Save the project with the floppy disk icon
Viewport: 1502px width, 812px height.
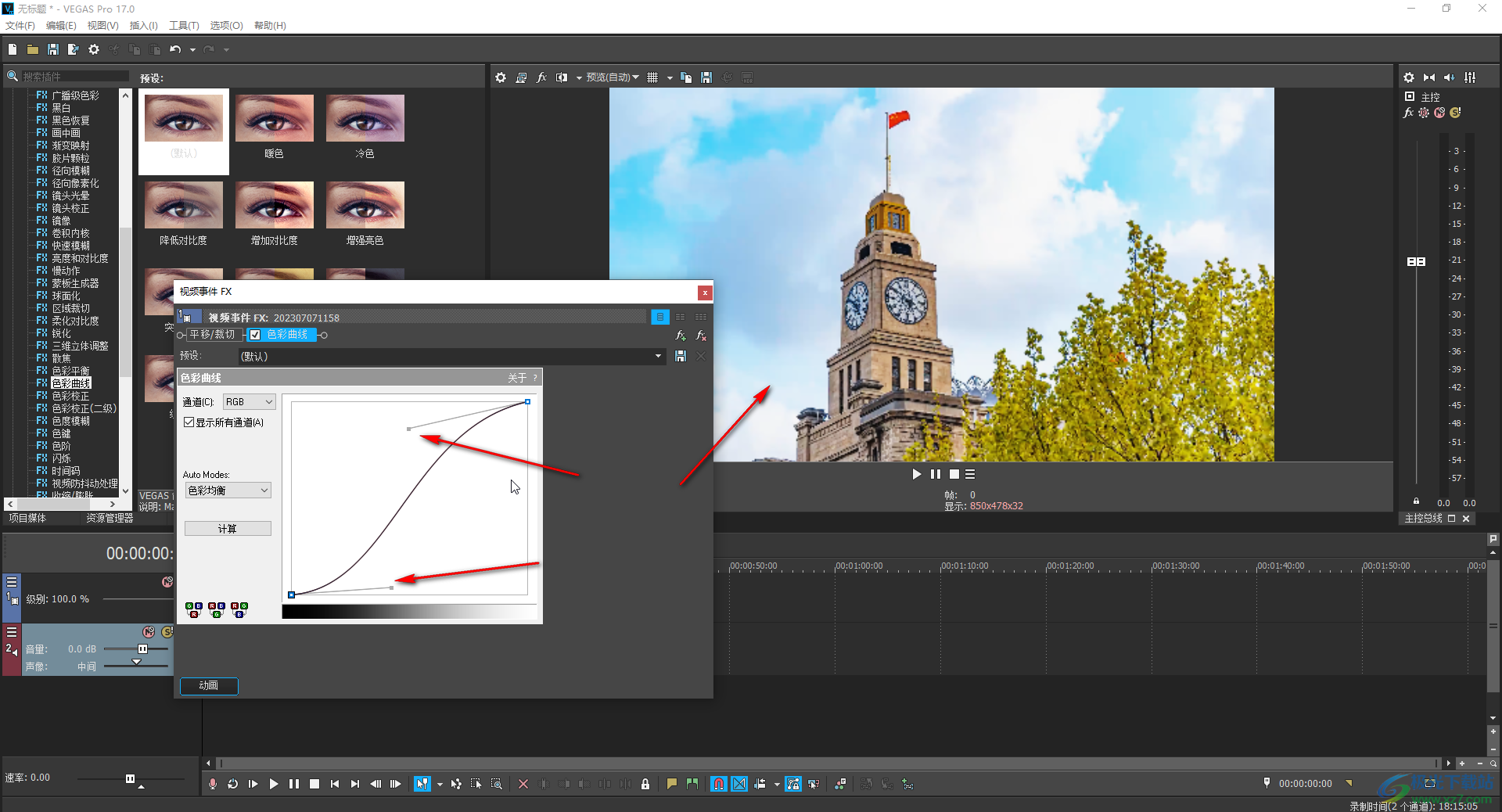click(x=53, y=49)
